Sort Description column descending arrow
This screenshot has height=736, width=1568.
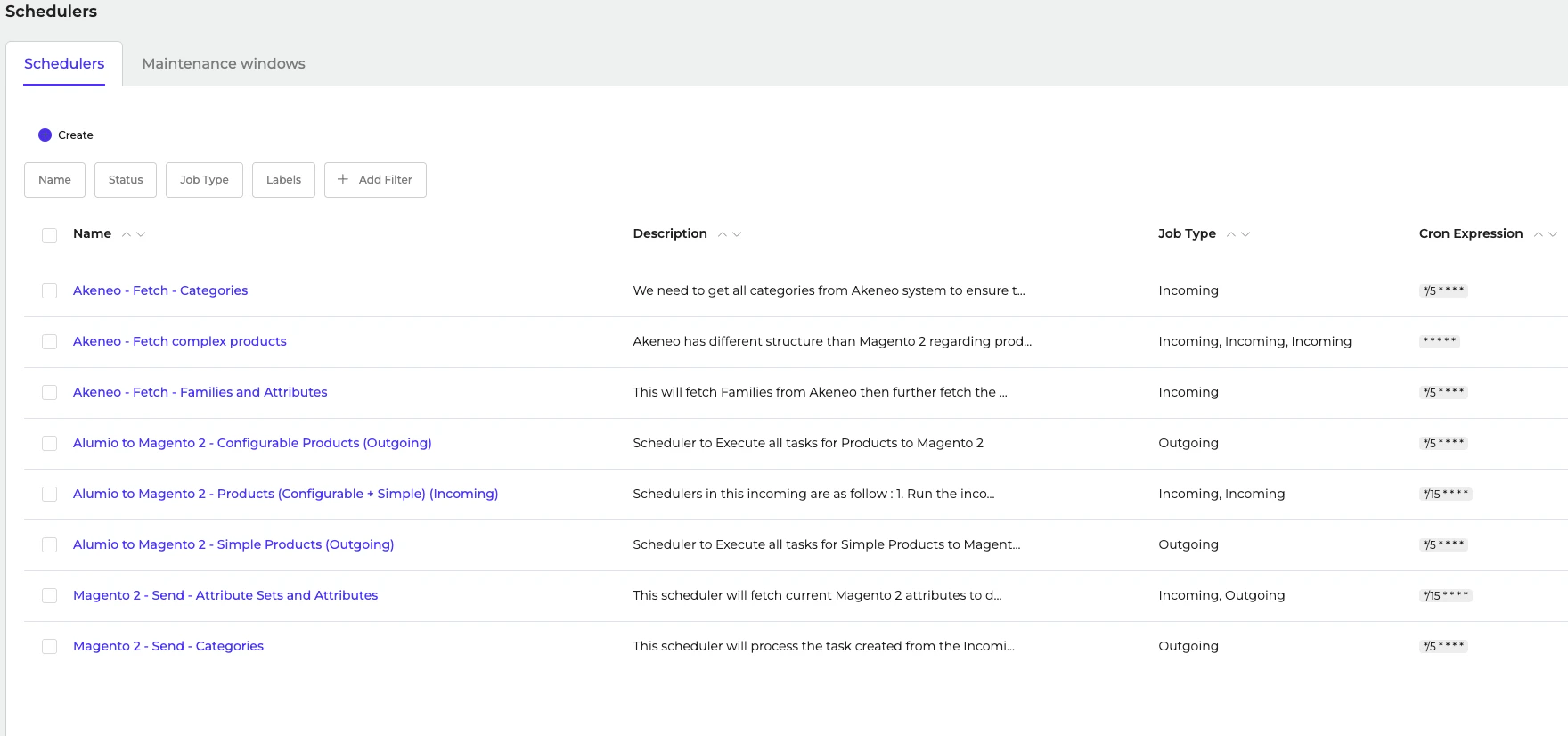pyautogui.click(x=737, y=234)
